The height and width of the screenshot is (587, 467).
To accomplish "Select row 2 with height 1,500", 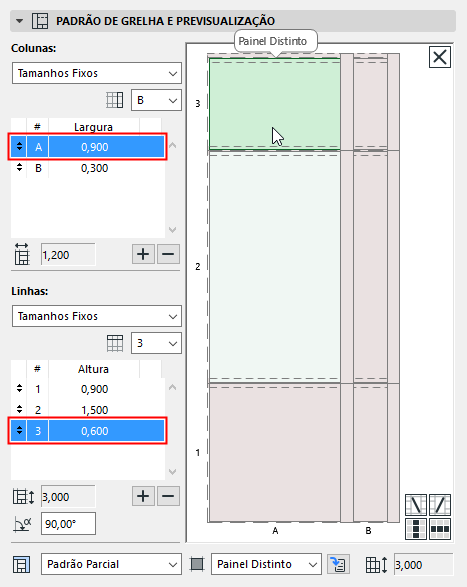I will [88, 410].
